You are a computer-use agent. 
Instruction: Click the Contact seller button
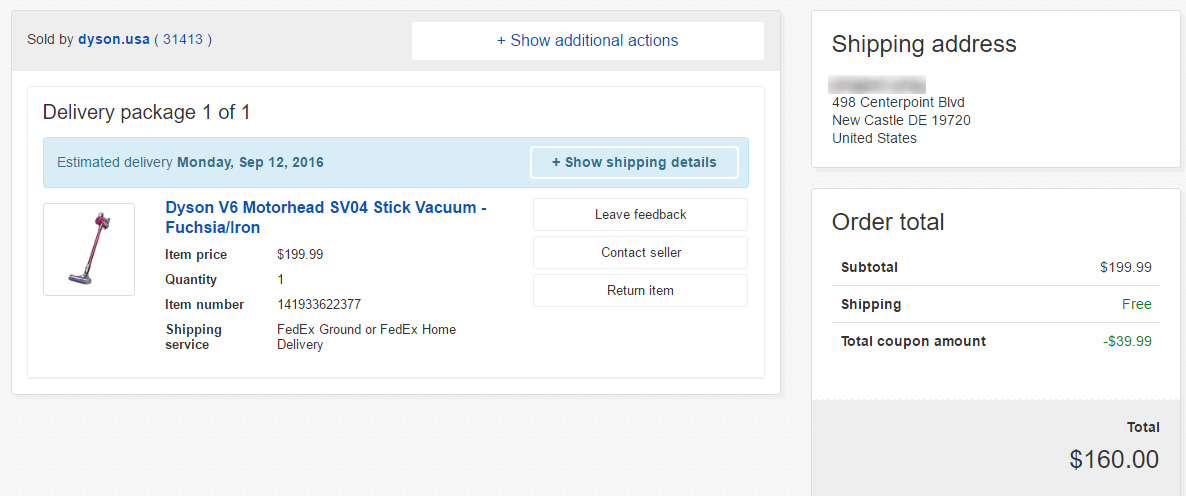point(640,253)
